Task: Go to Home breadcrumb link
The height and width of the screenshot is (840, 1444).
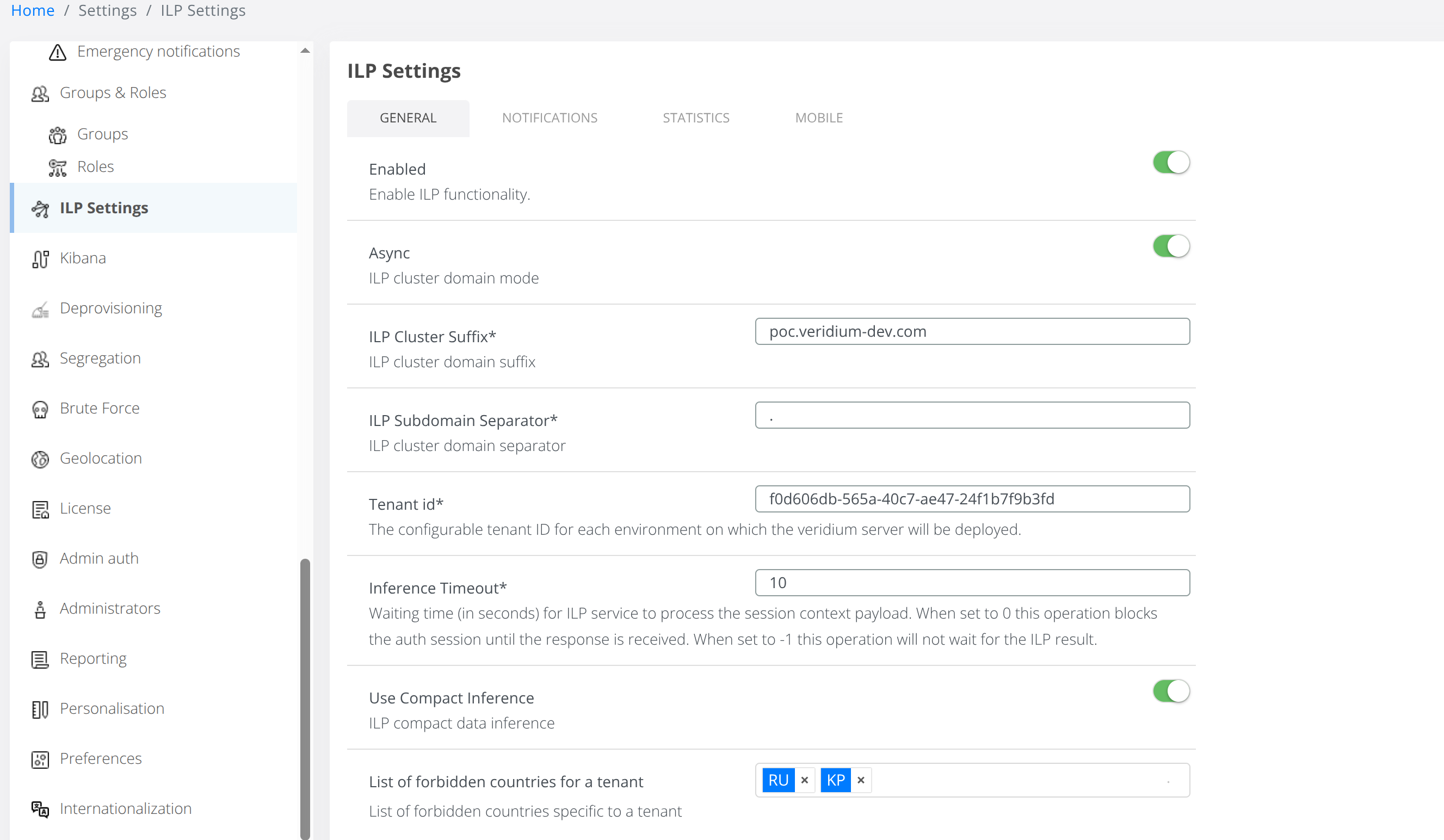Action: [x=33, y=10]
